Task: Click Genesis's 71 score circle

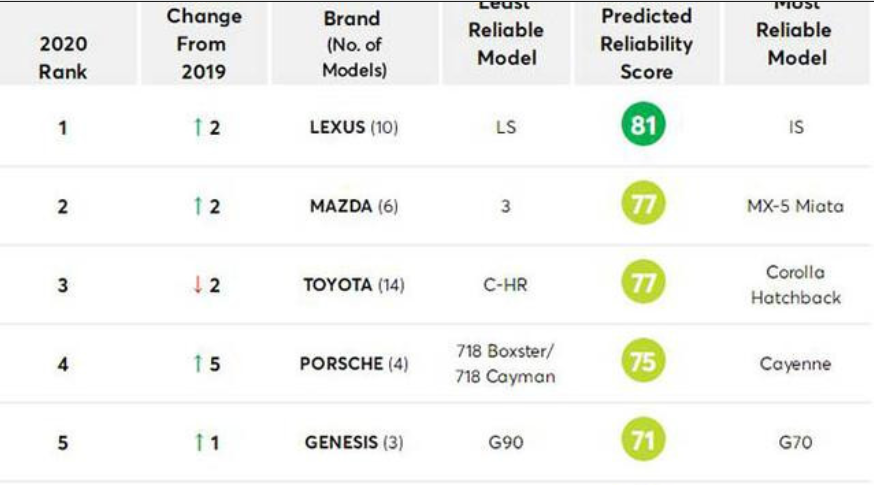Action: (x=644, y=441)
